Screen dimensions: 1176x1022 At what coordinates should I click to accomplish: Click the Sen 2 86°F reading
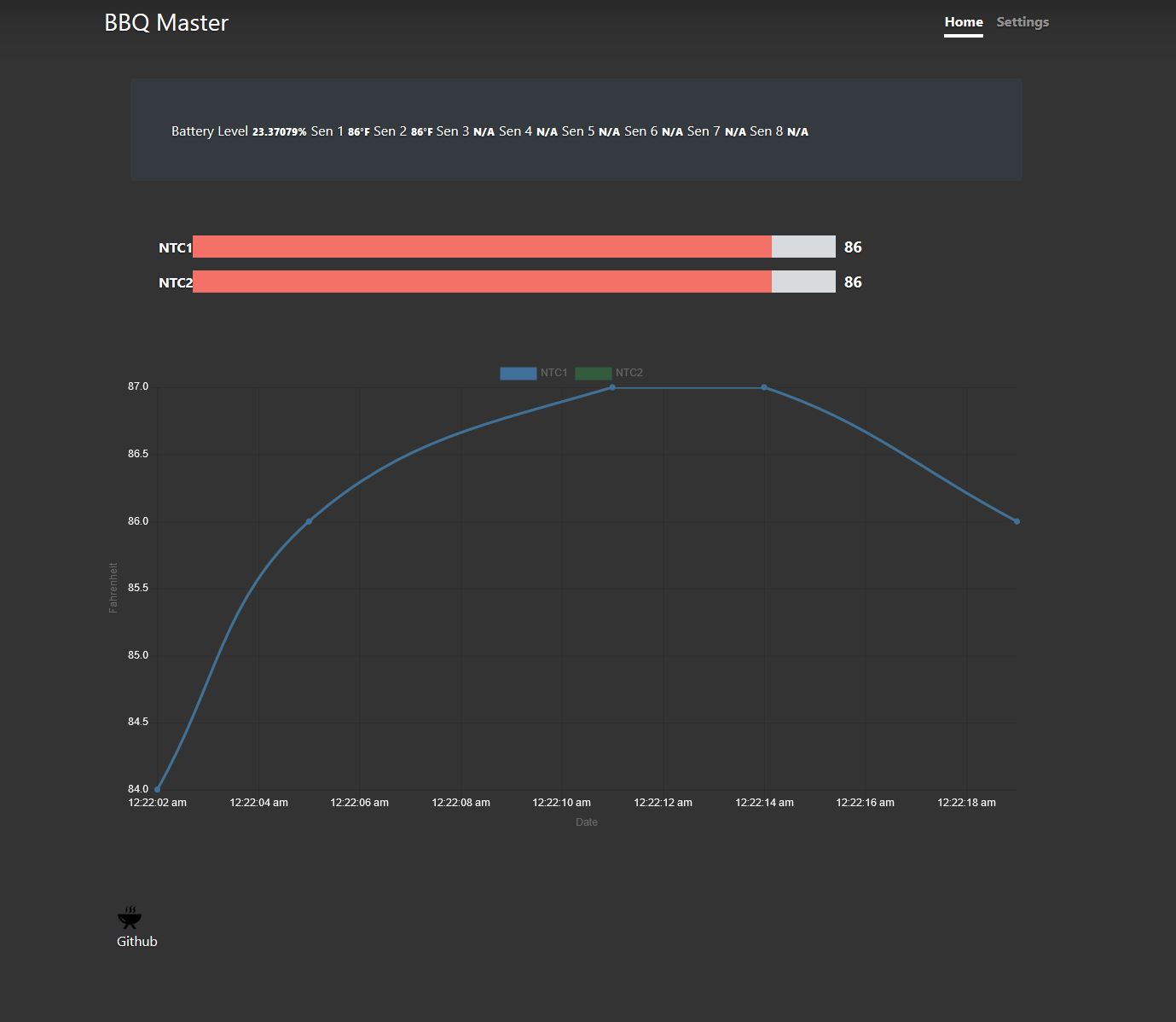[403, 131]
